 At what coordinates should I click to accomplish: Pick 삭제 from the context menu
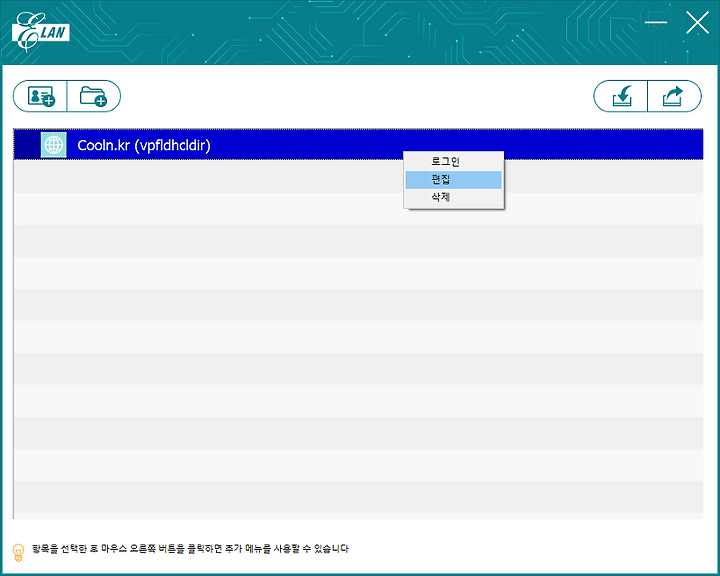click(453, 198)
